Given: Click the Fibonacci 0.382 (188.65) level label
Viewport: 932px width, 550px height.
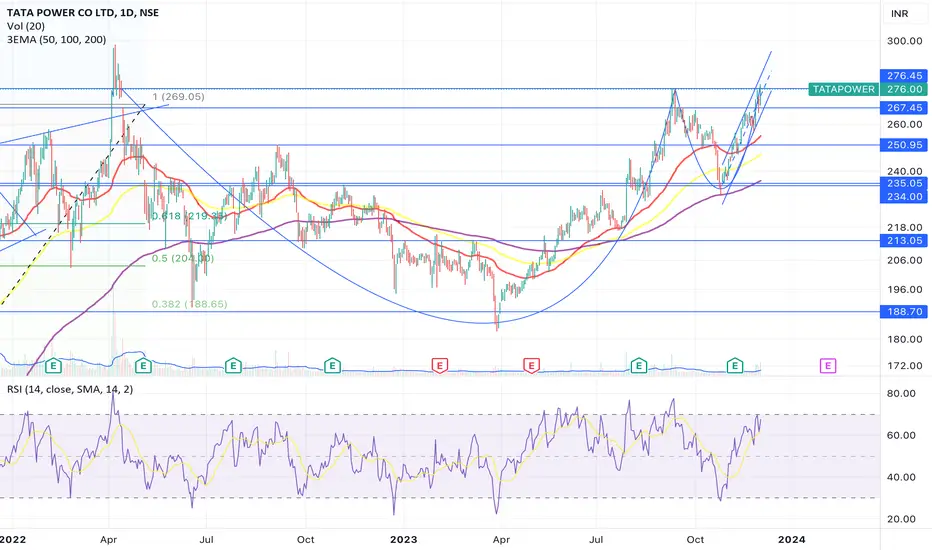Looking at the screenshot, I should (x=189, y=304).
